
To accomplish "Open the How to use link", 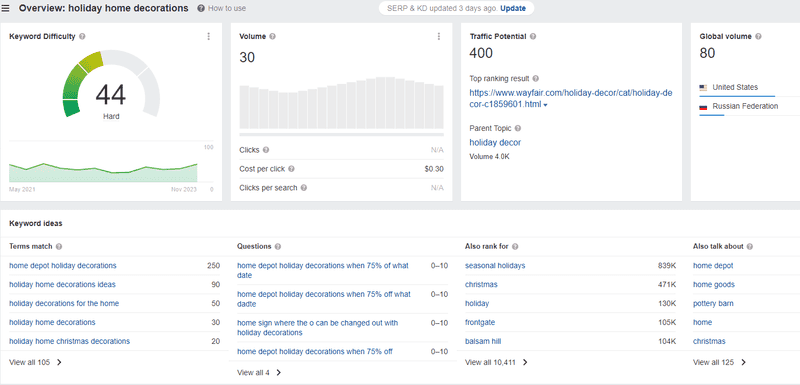I will 222,9.
